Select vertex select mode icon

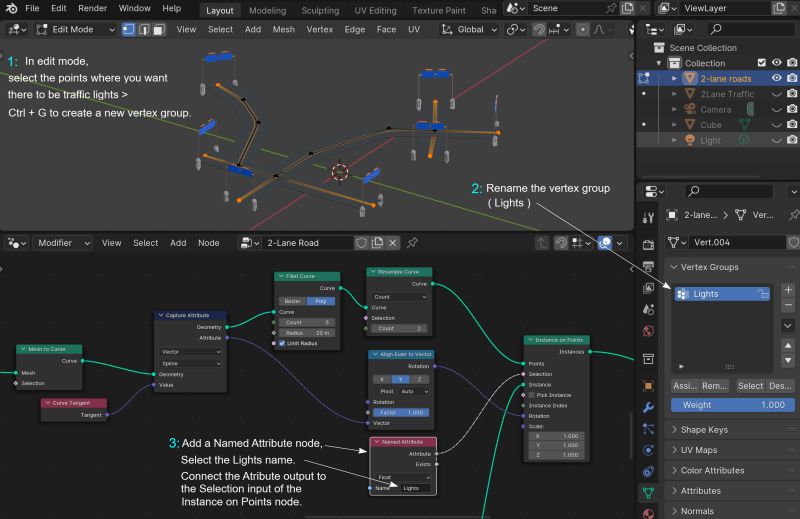click(129, 30)
